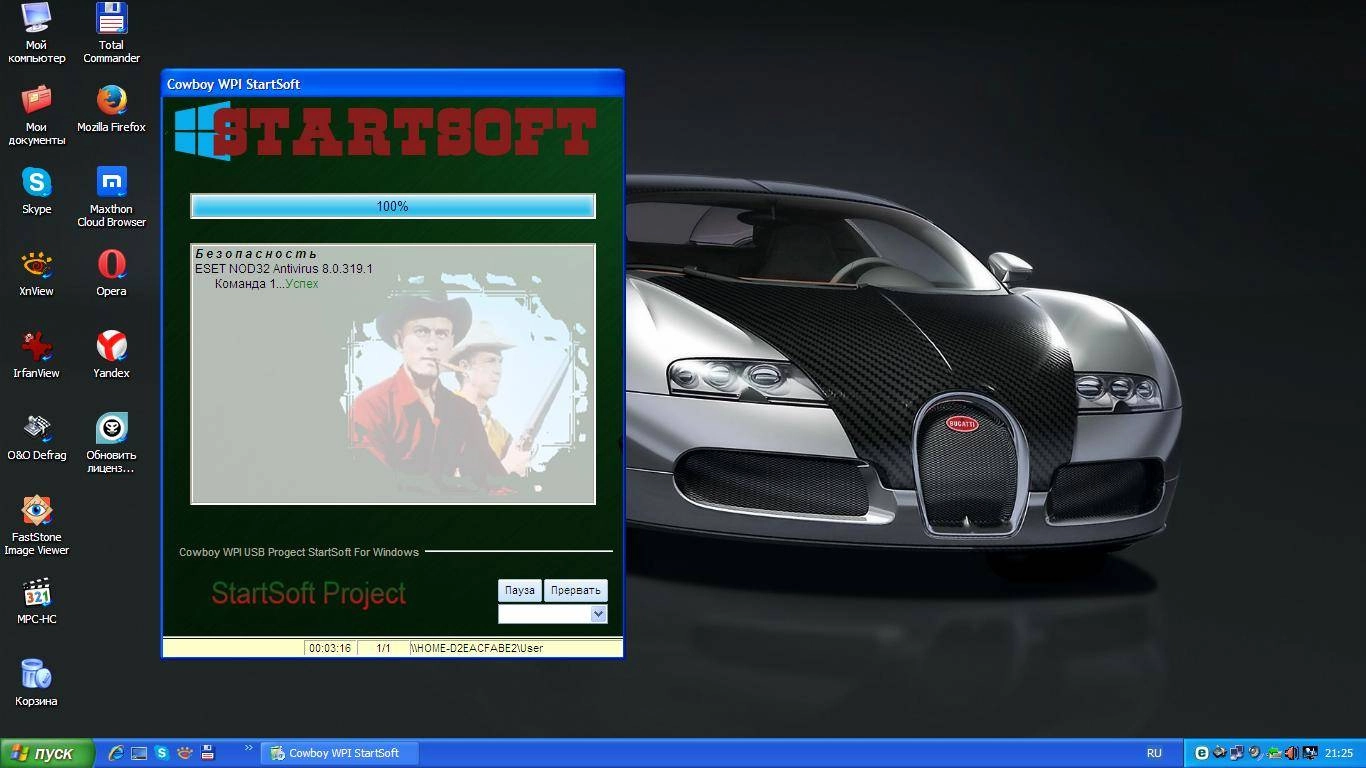The height and width of the screenshot is (768, 1366).
Task: Launch the Opera desktop icon
Action: (x=111, y=273)
